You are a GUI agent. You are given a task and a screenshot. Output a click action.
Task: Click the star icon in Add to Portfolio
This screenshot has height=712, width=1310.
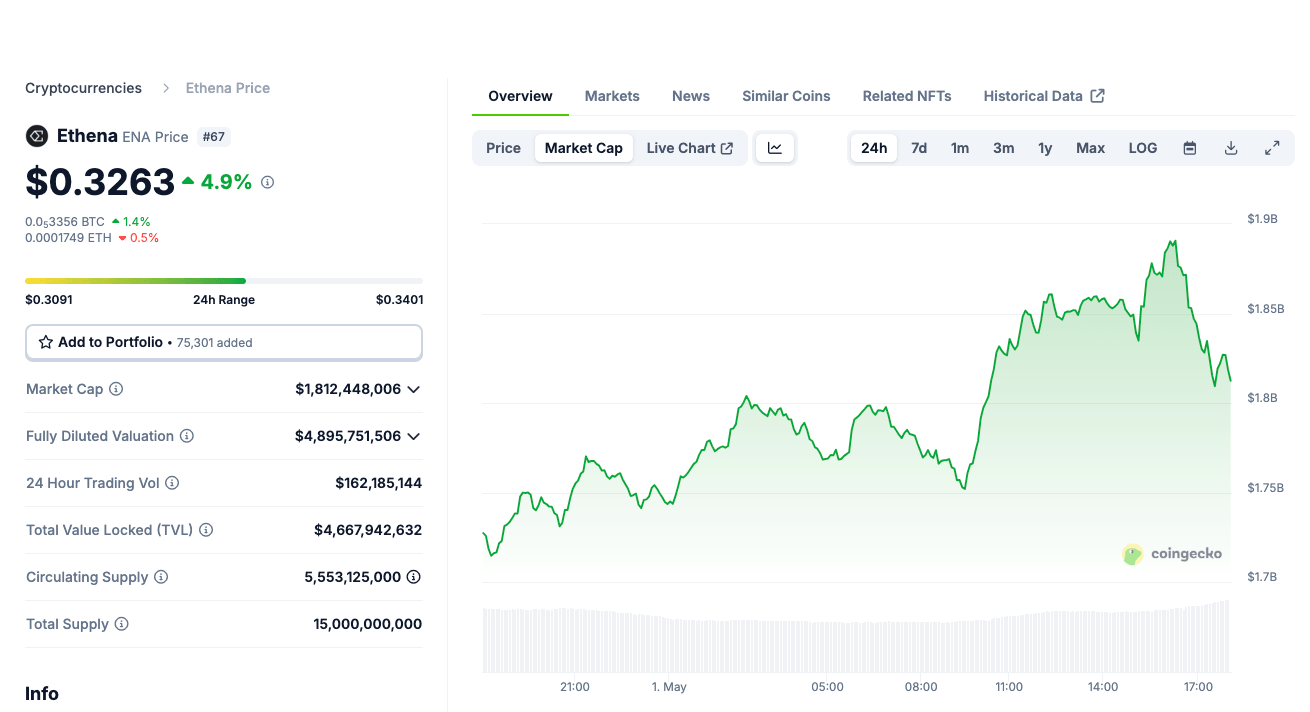44,342
